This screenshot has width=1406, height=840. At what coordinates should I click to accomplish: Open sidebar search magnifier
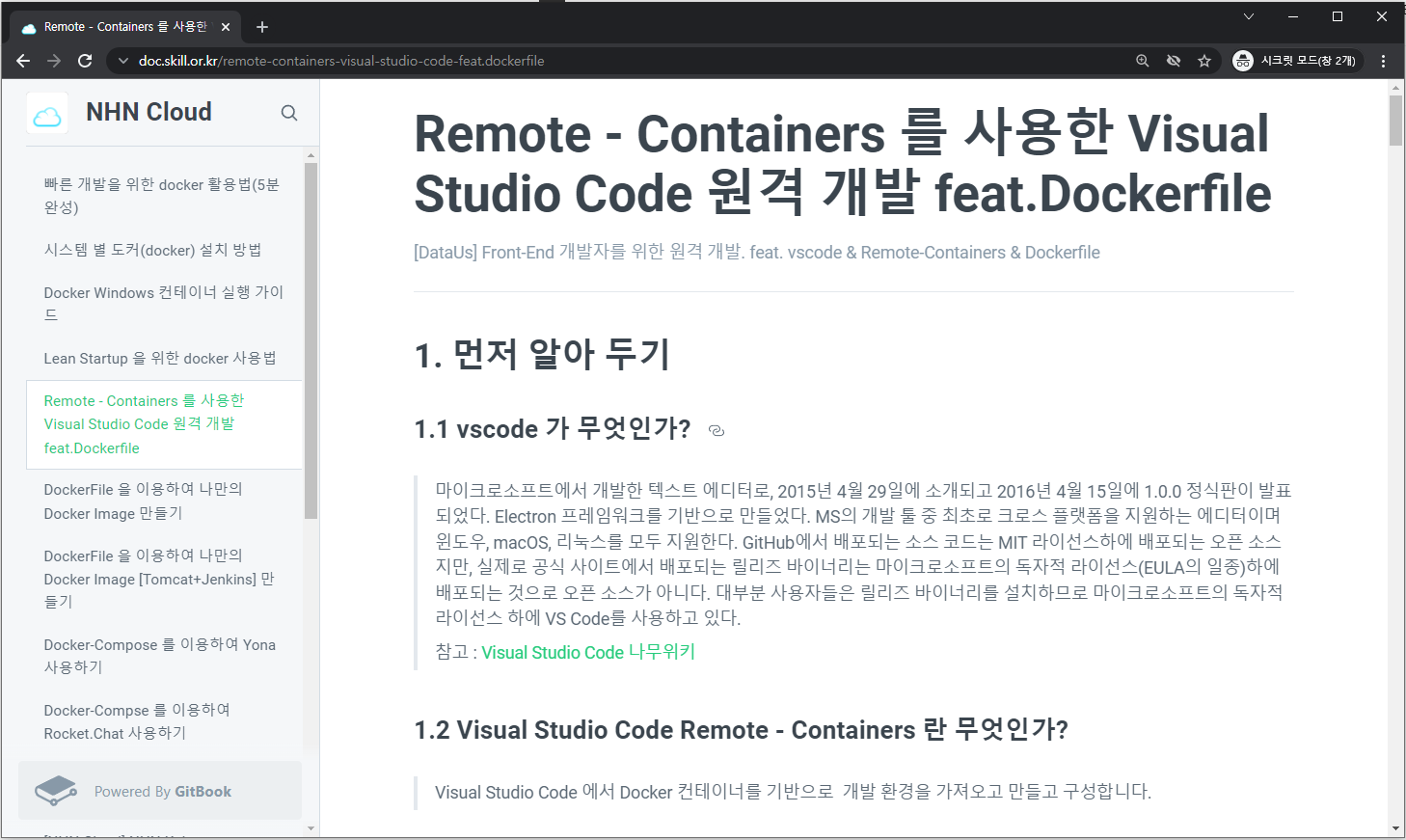(289, 113)
